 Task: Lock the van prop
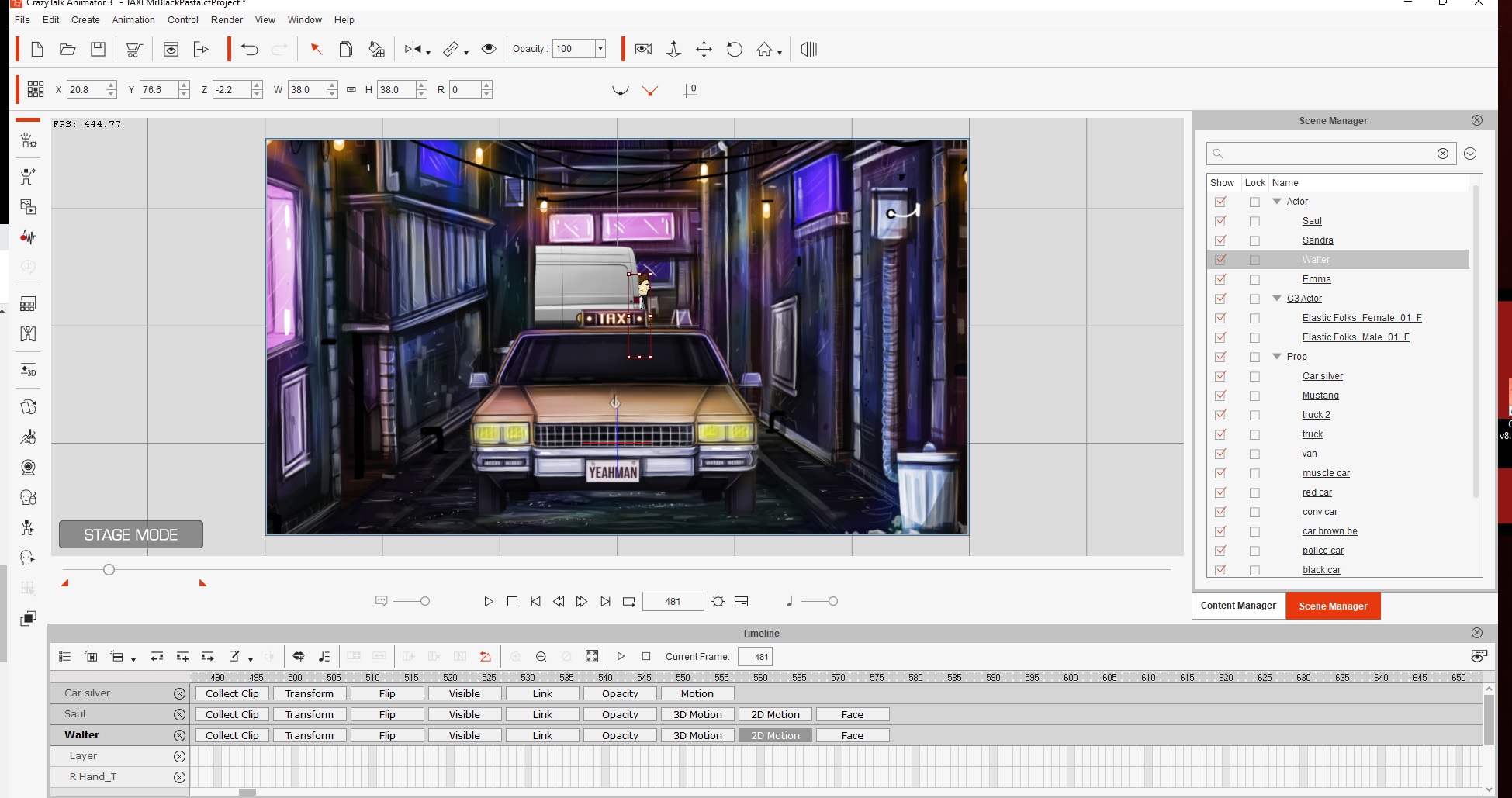coord(1254,454)
